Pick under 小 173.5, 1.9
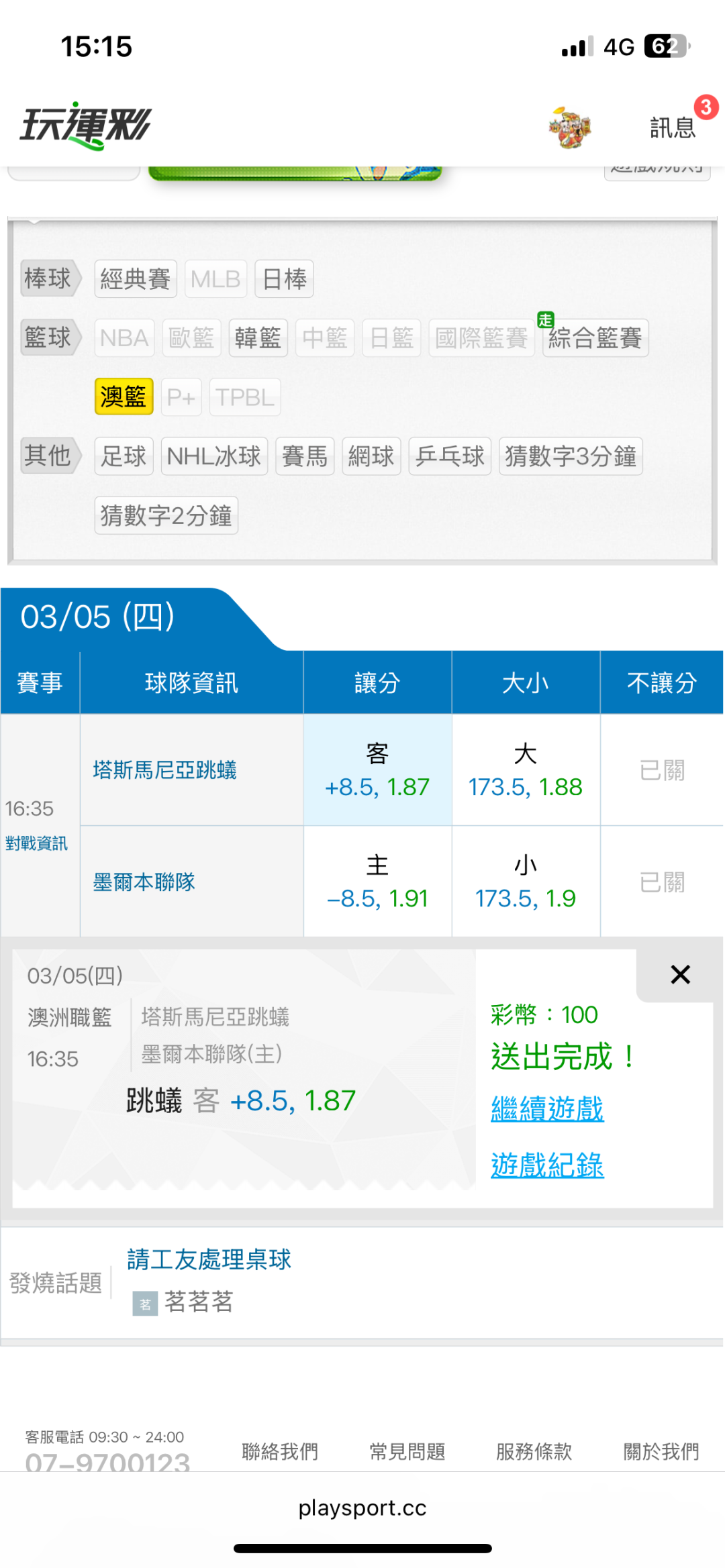725x1568 pixels. [x=526, y=882]
